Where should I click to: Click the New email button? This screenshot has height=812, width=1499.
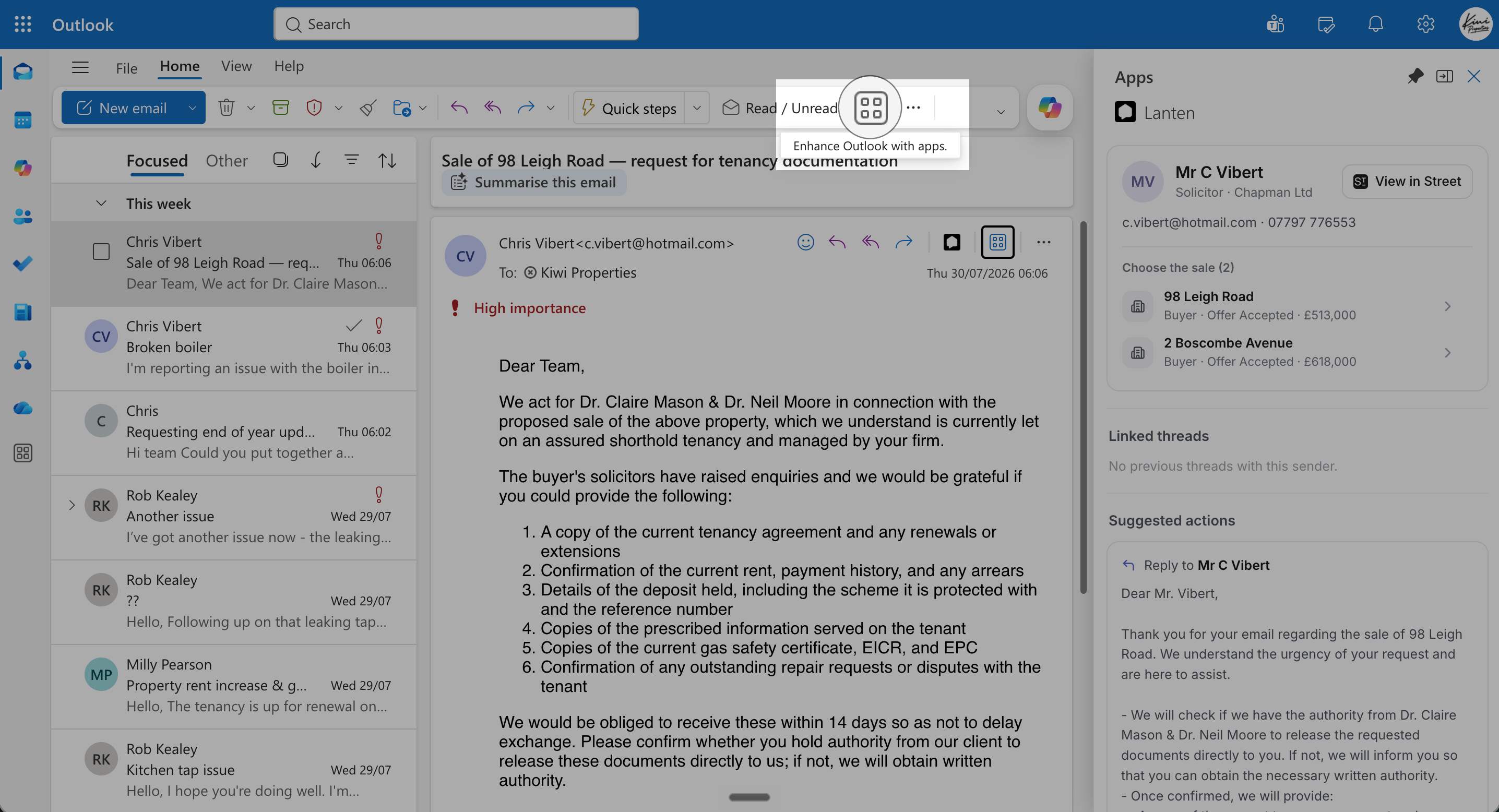point(122,108)
